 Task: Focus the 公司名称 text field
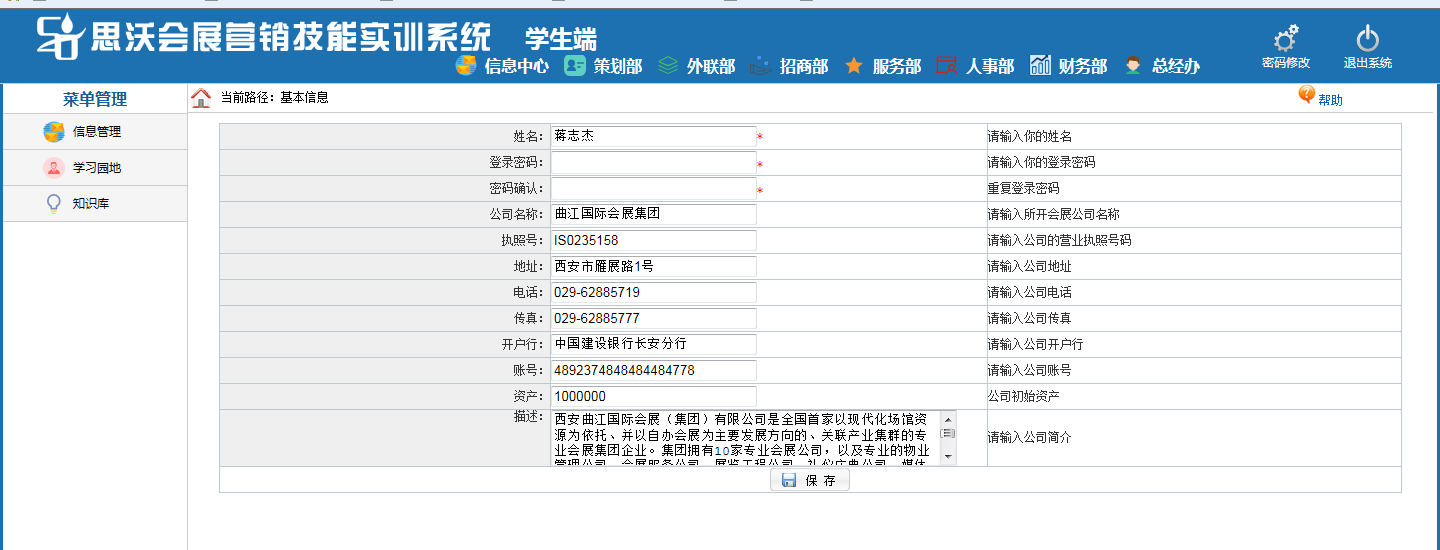click(653, 214)
